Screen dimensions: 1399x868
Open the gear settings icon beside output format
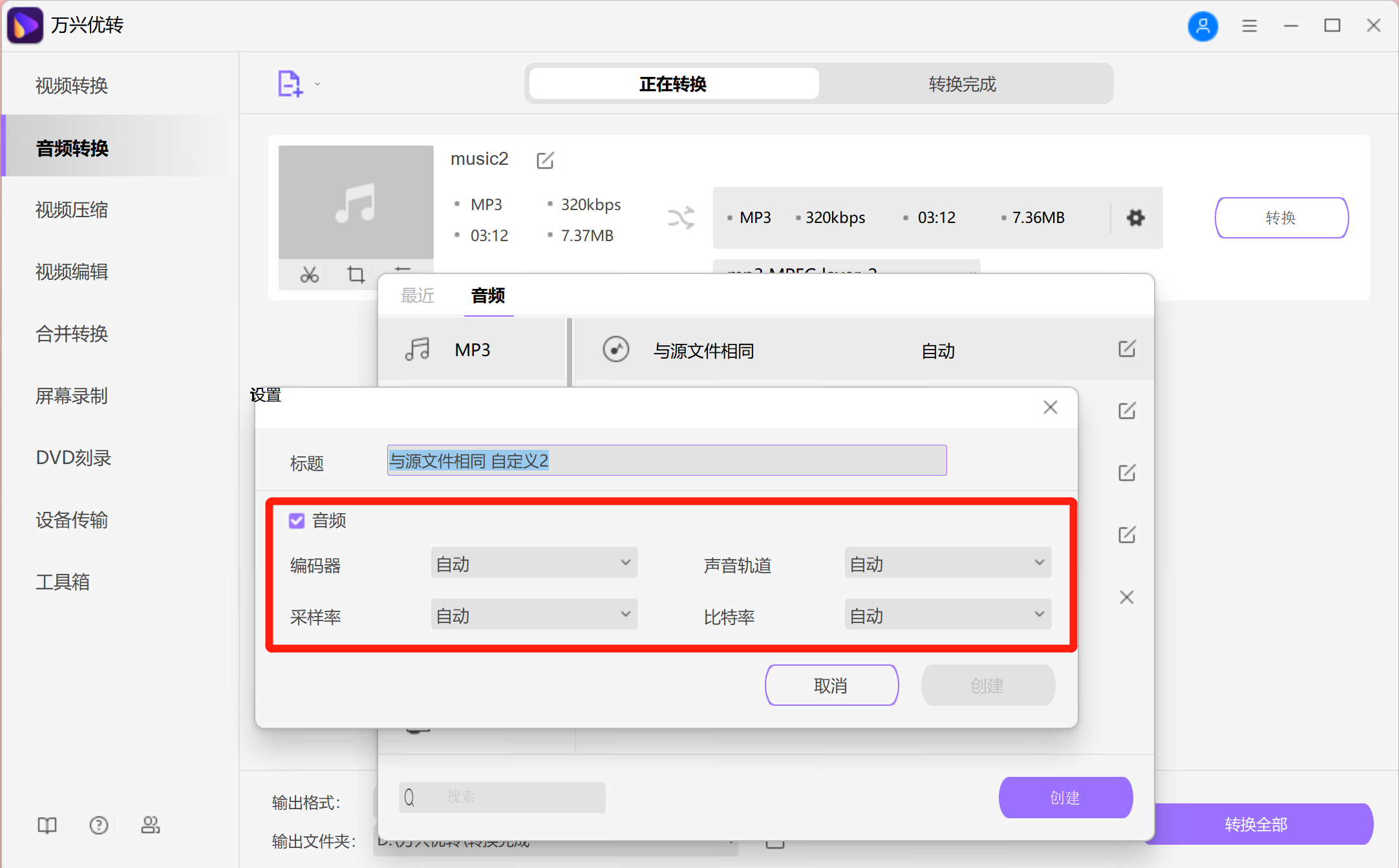tap(1135, 218)
